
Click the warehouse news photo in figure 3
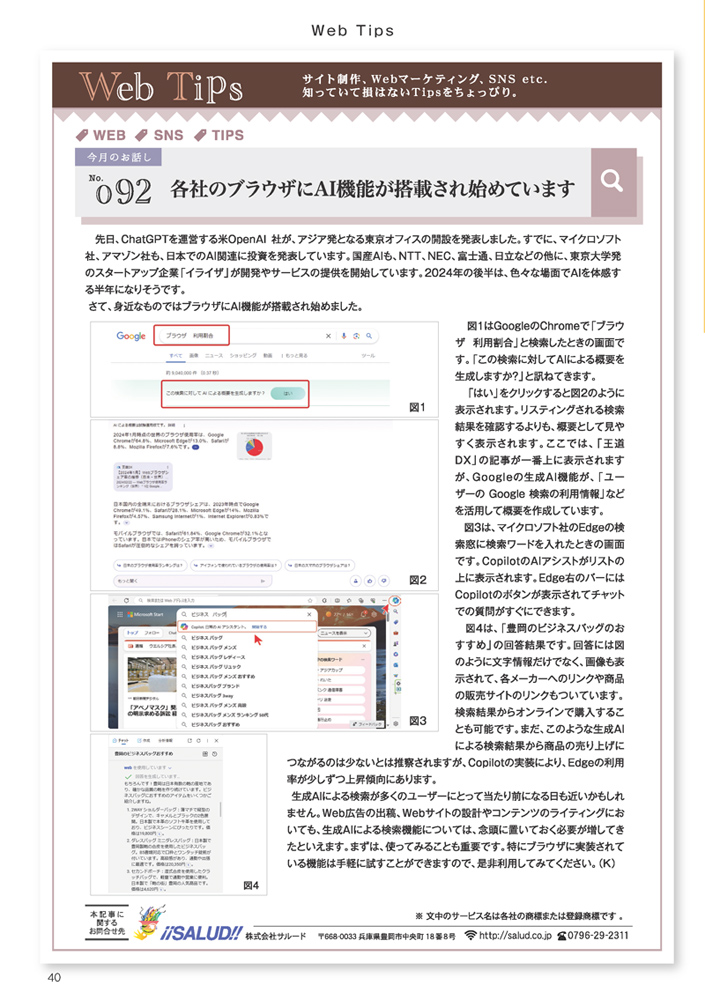click(152, 677)
